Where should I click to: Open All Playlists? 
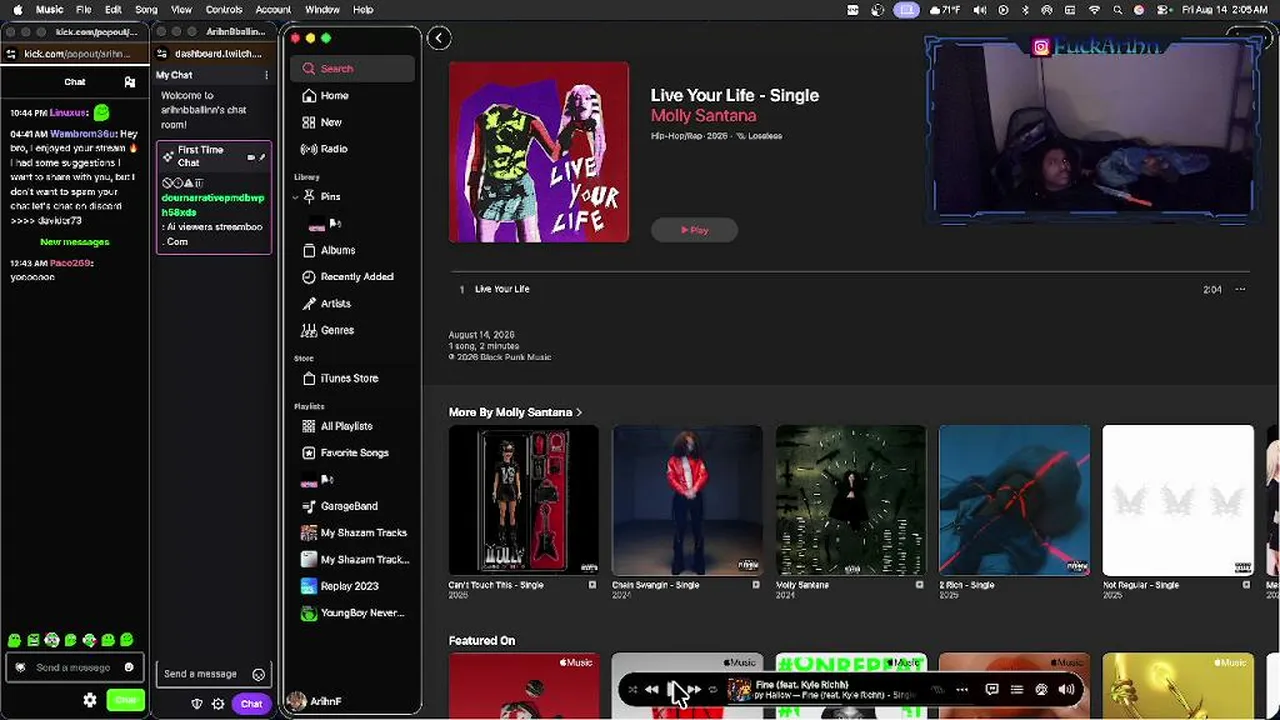click(x=346, y=426)
